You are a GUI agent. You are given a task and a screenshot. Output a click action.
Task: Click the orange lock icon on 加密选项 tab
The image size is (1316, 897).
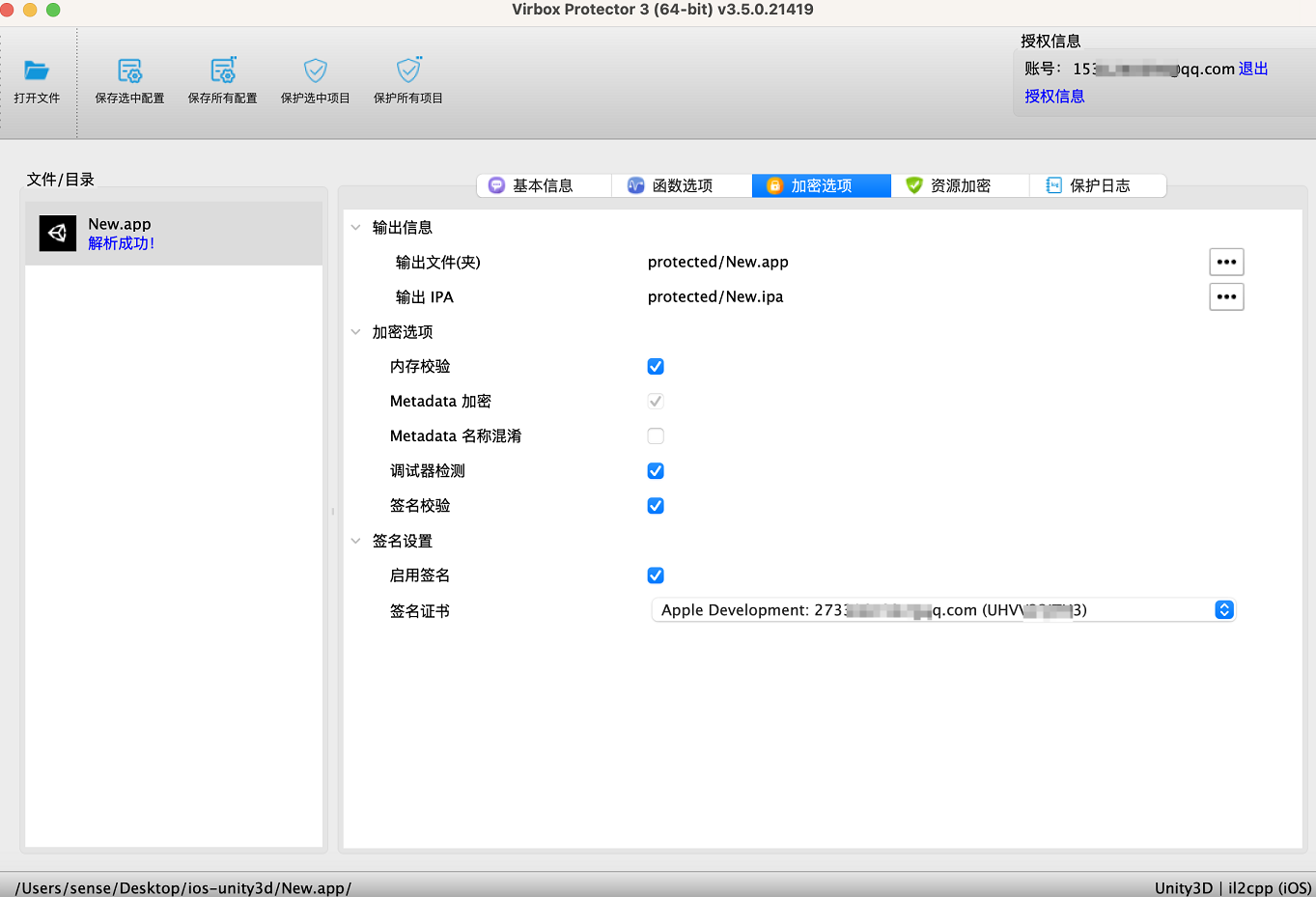pos(774,185)
